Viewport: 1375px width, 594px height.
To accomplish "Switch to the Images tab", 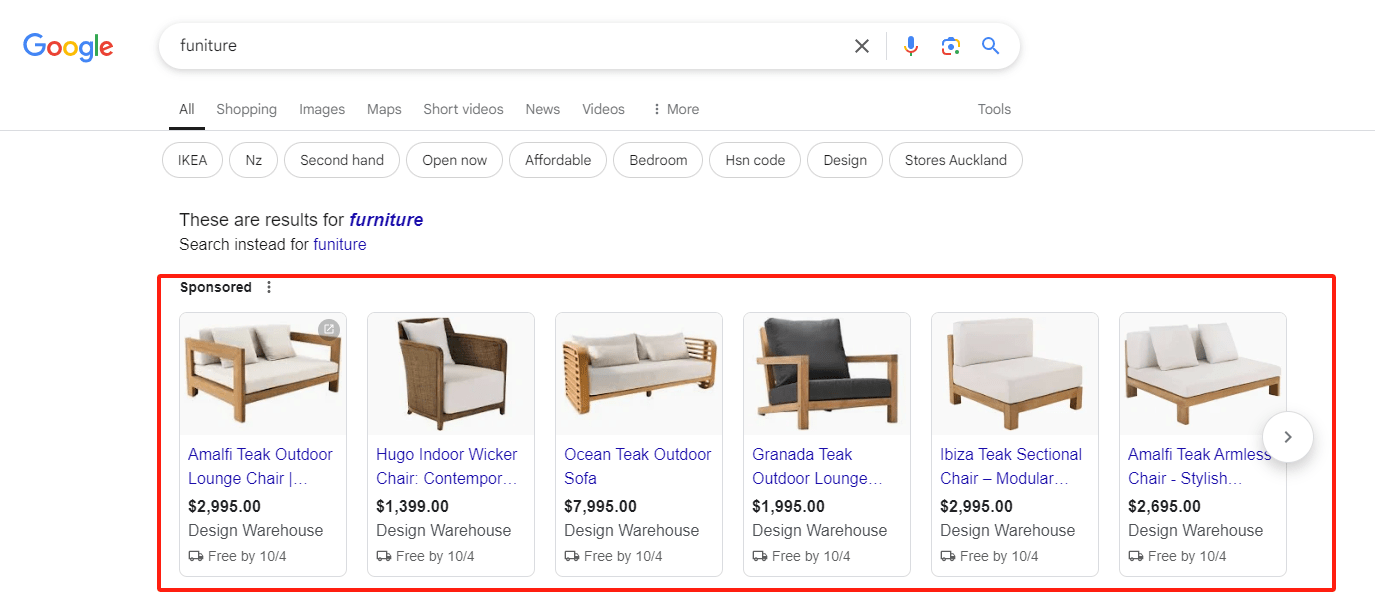I will [322, 109].
